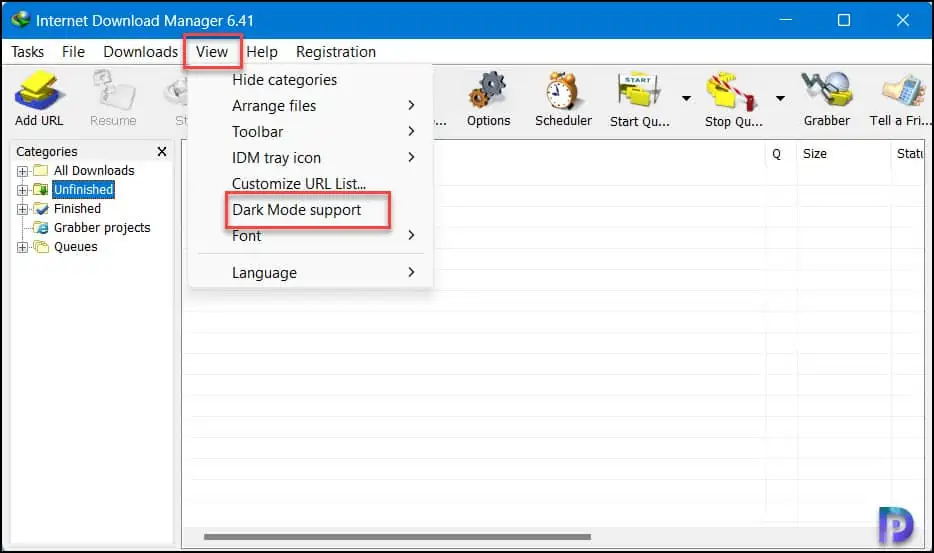Open the Arrange files submenu
The width and height of the screenshot is (934, 553).
[310, 105]
